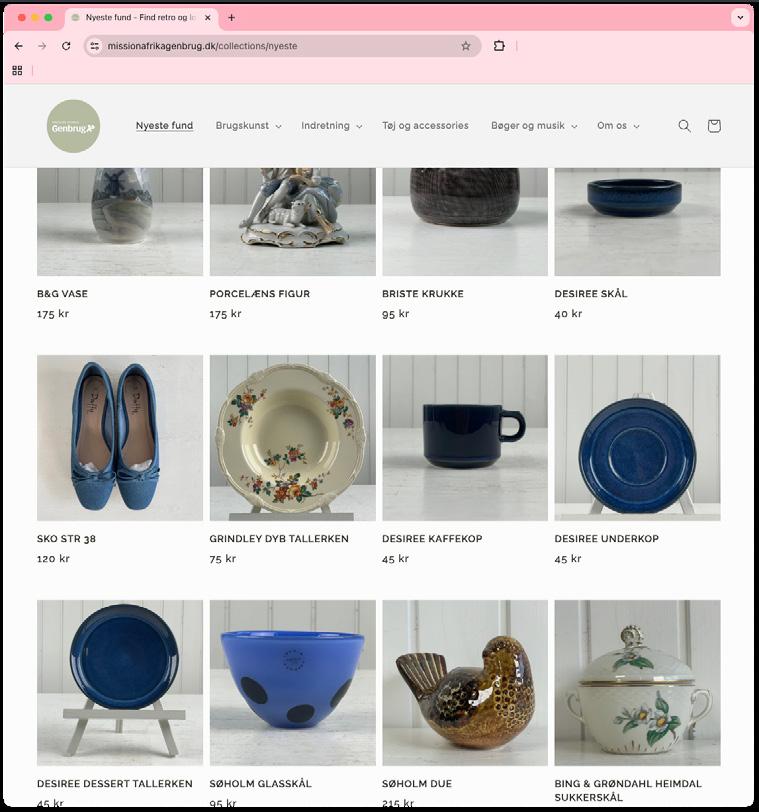The image size is (759, 812).
Task: Expand the Indretning dropdown
Action: point(331,126)
